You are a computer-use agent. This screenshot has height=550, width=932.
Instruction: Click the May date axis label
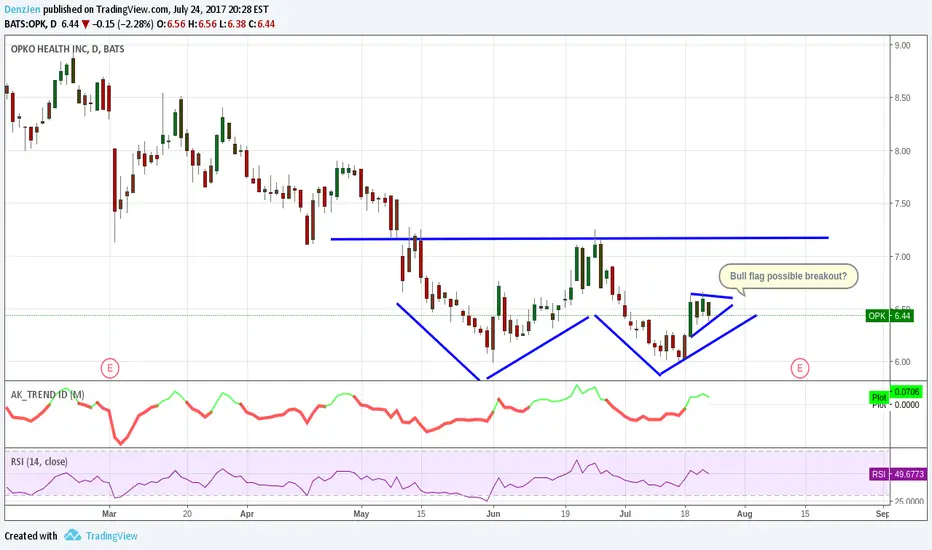[x=361, y=513]
